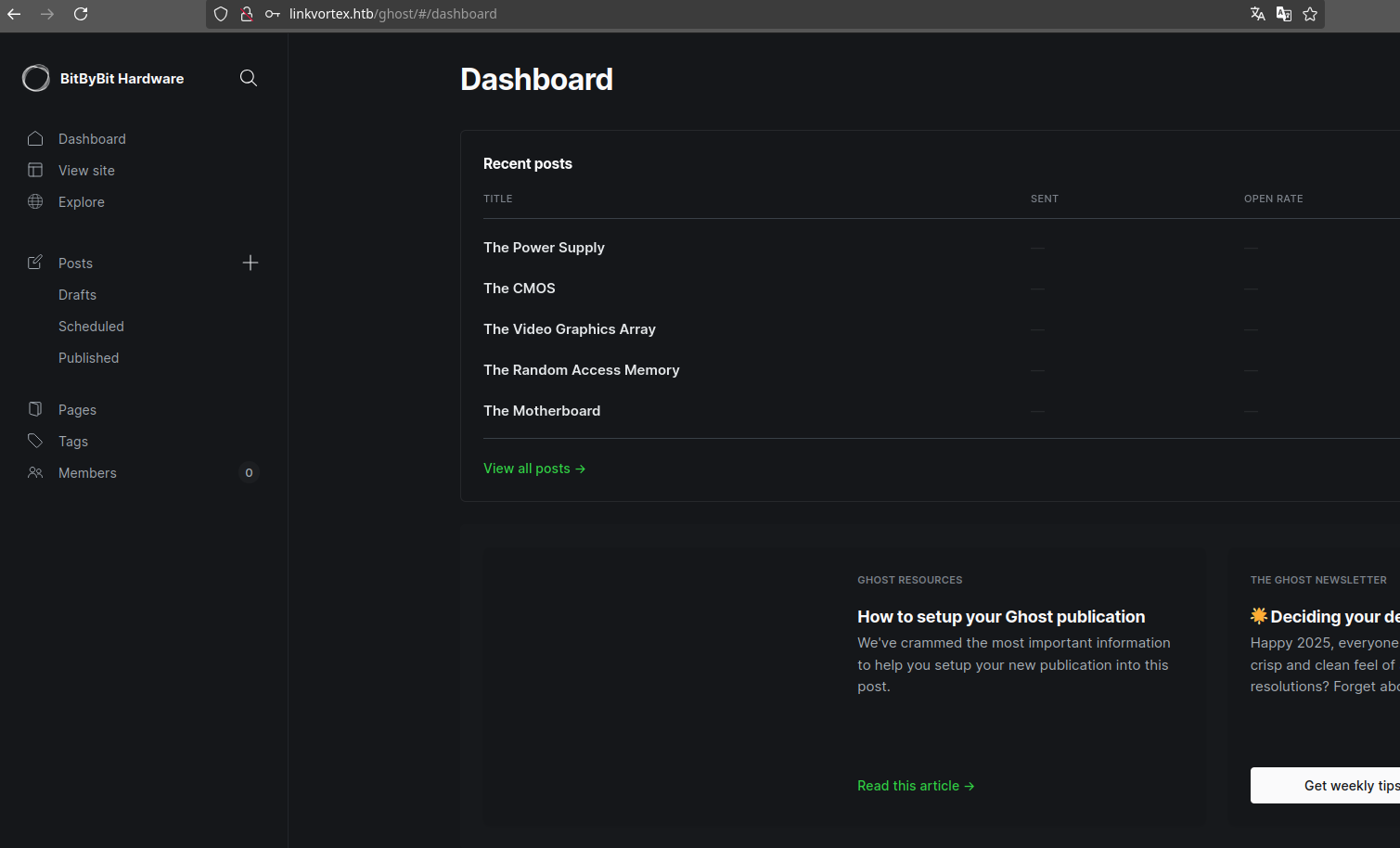Select the Members people icon
The width and height of the screenshot is (1400, 848).
point(35,472)
